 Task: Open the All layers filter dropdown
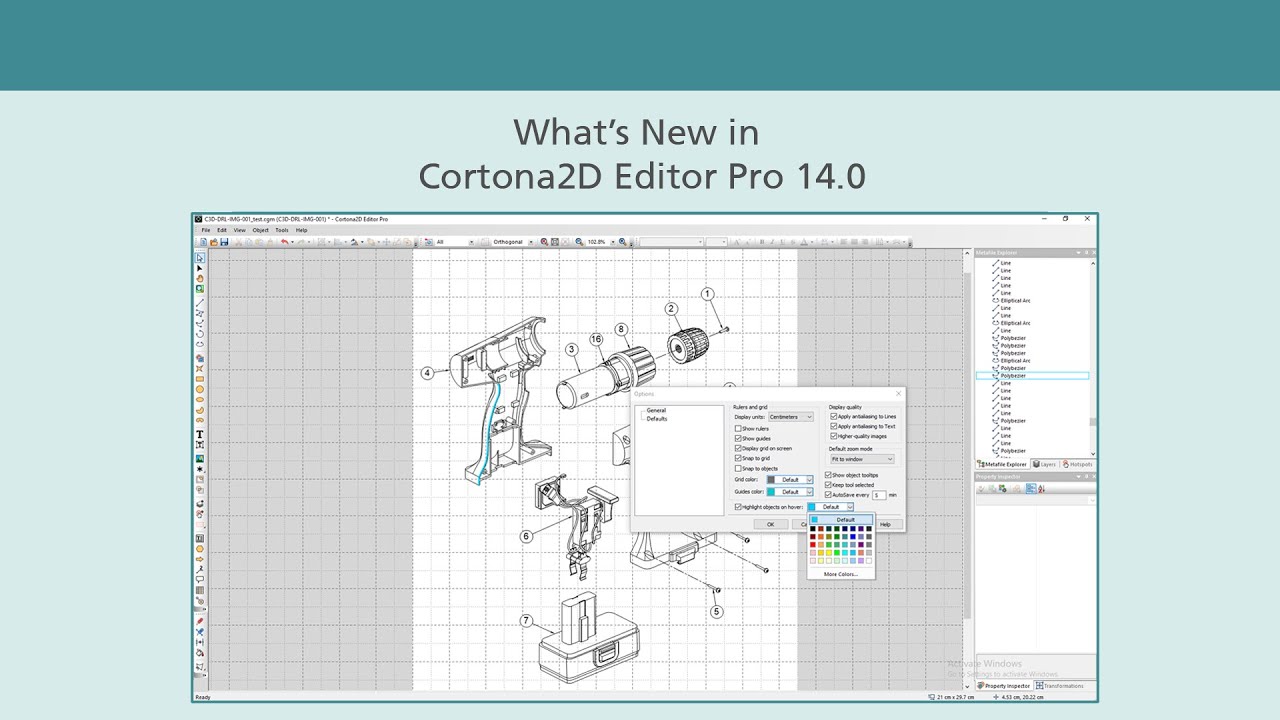471,242
